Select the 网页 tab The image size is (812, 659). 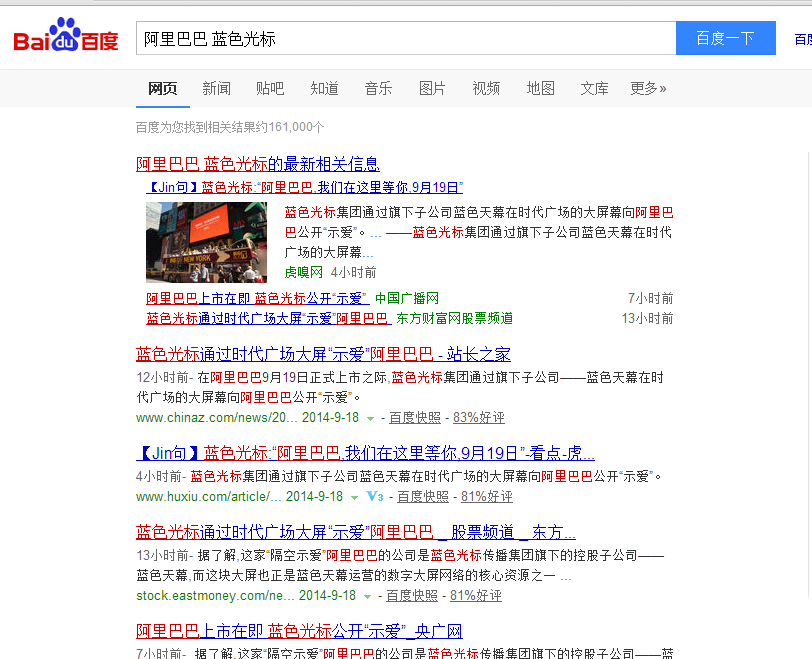(163, 89)
